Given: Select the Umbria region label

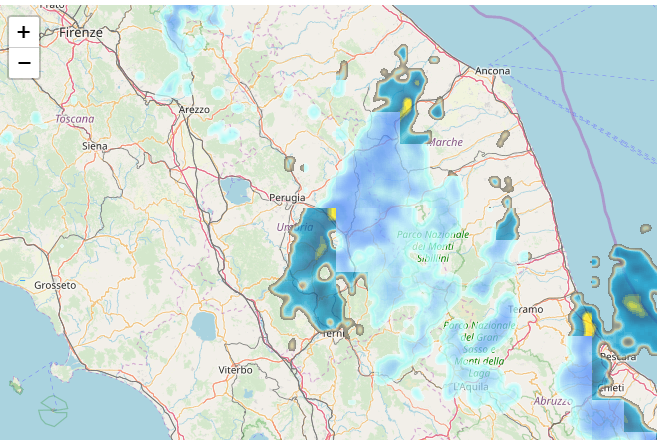Looking at the screenshot, I should pyautogui.click(x=295, y=228).
